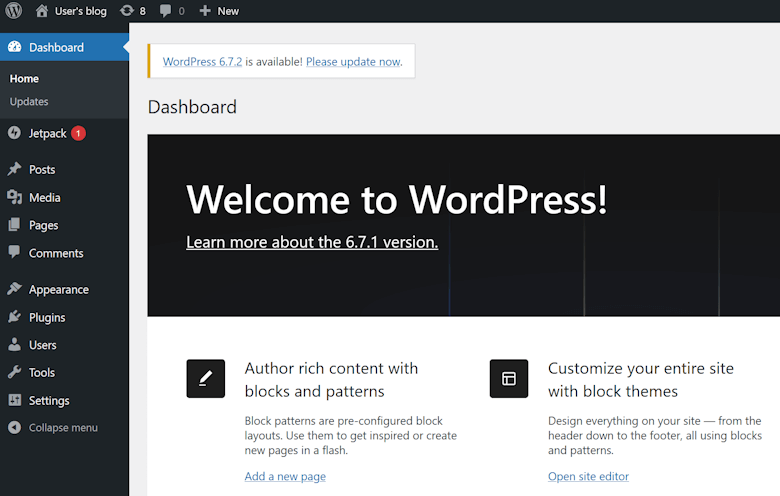The image size is (780, 496).
Task: Click the WordPress logo in admin bar
Action: click(14, 11)
